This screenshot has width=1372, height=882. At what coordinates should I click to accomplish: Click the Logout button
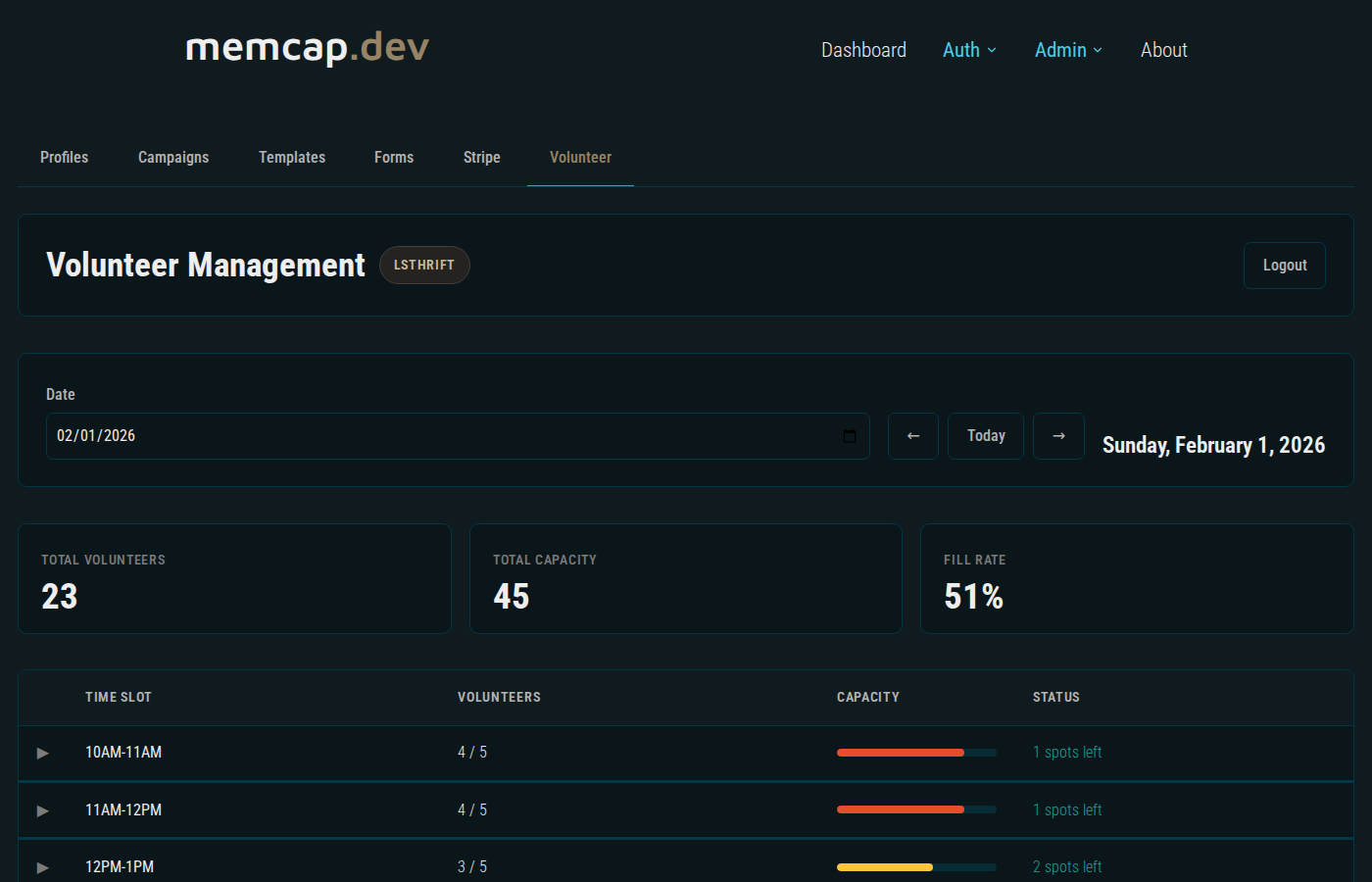point(1284,265)
